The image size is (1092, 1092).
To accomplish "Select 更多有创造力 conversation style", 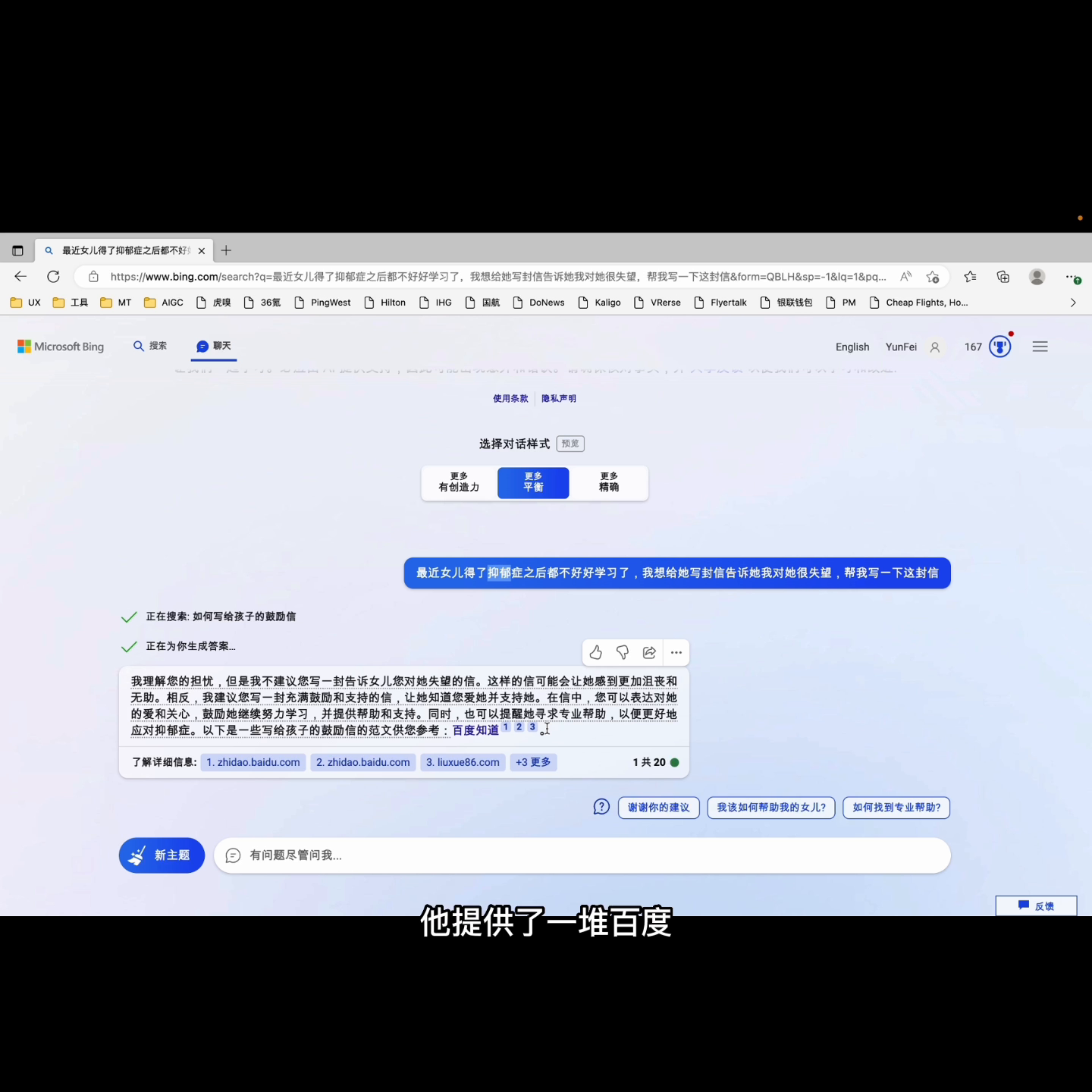I will coord(459,482).
